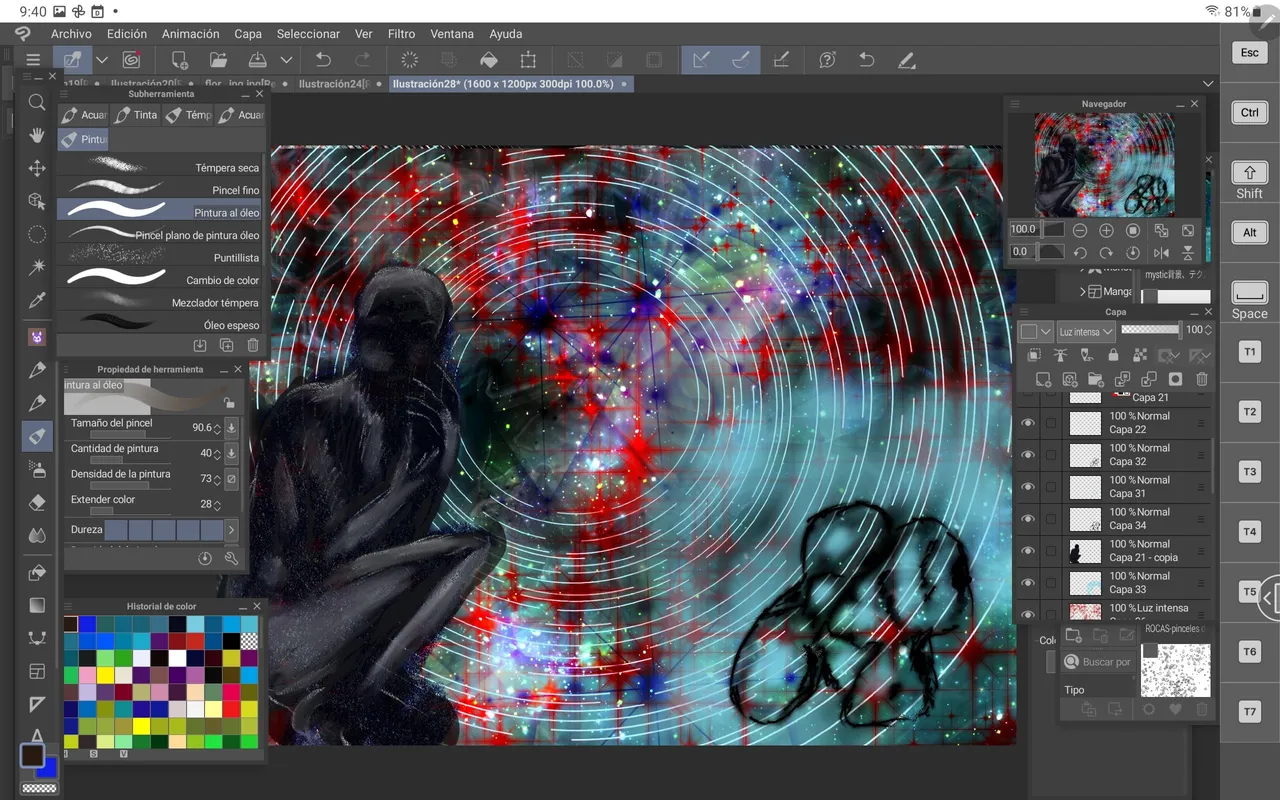The image size is (1280, 800).
Task: Select the Object operation cube tool
Action: [37, 201]
